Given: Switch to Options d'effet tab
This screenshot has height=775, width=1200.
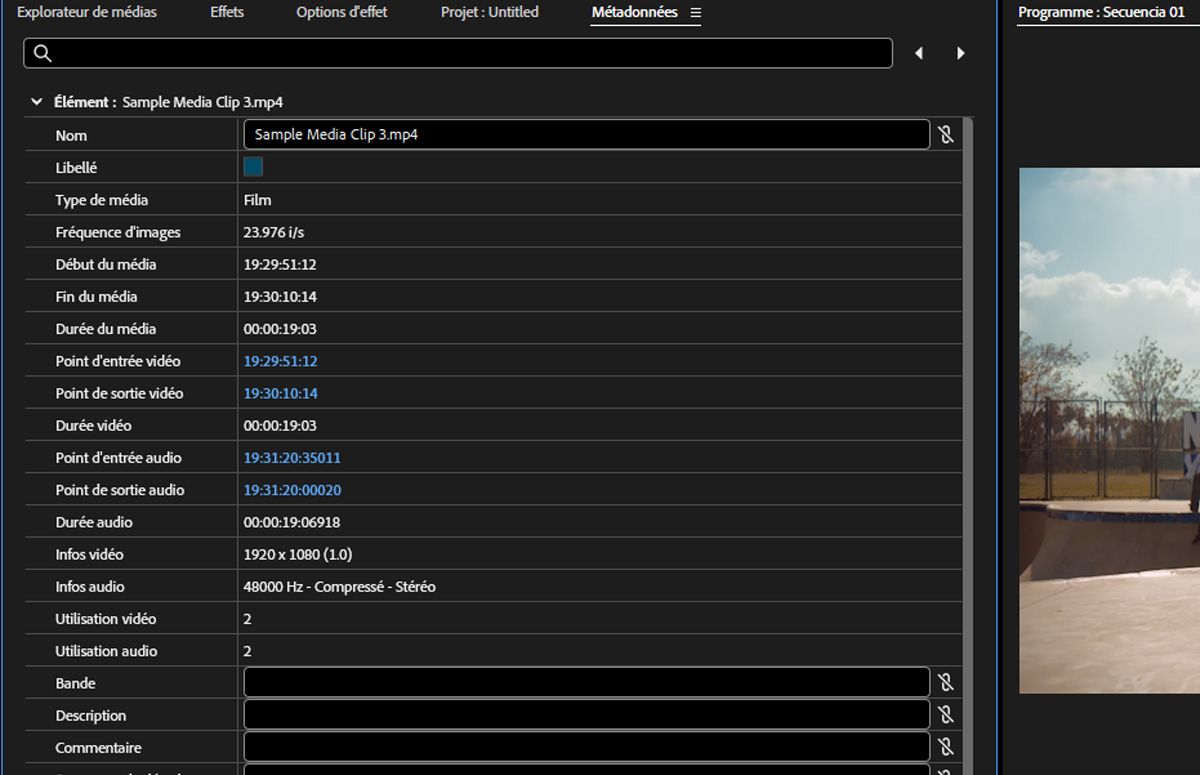Looking at the screenshot, I should tap(342, 13).
